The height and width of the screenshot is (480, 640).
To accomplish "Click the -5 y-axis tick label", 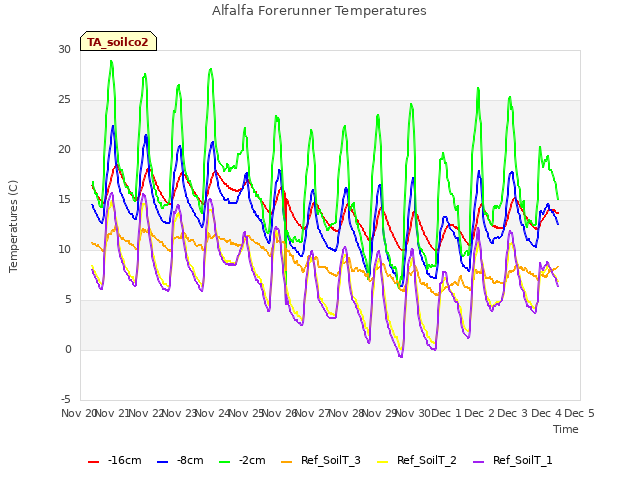I will pyautogui.click(x=66, y=399).
